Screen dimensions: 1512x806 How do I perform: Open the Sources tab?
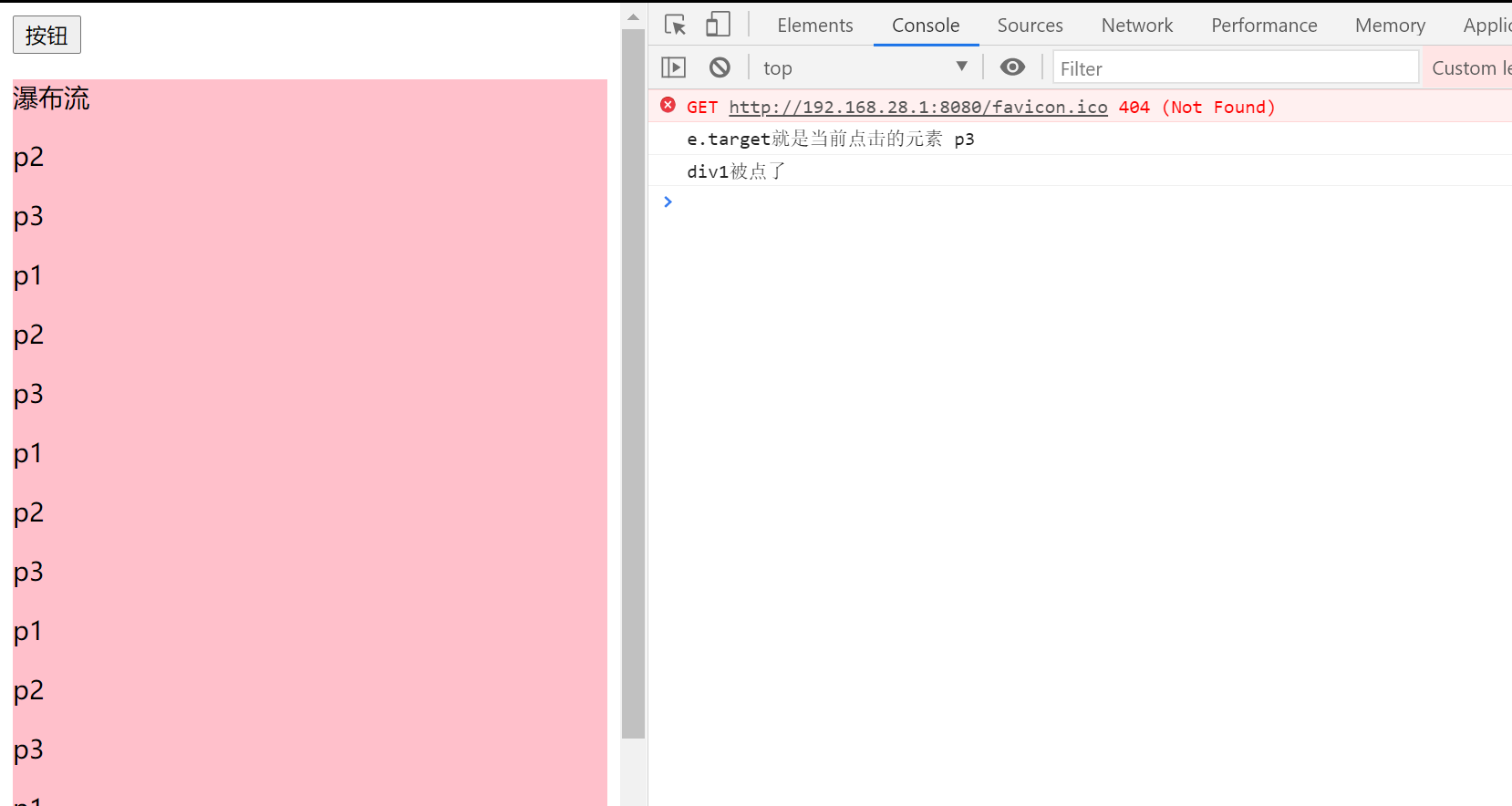pos(1030,26)
